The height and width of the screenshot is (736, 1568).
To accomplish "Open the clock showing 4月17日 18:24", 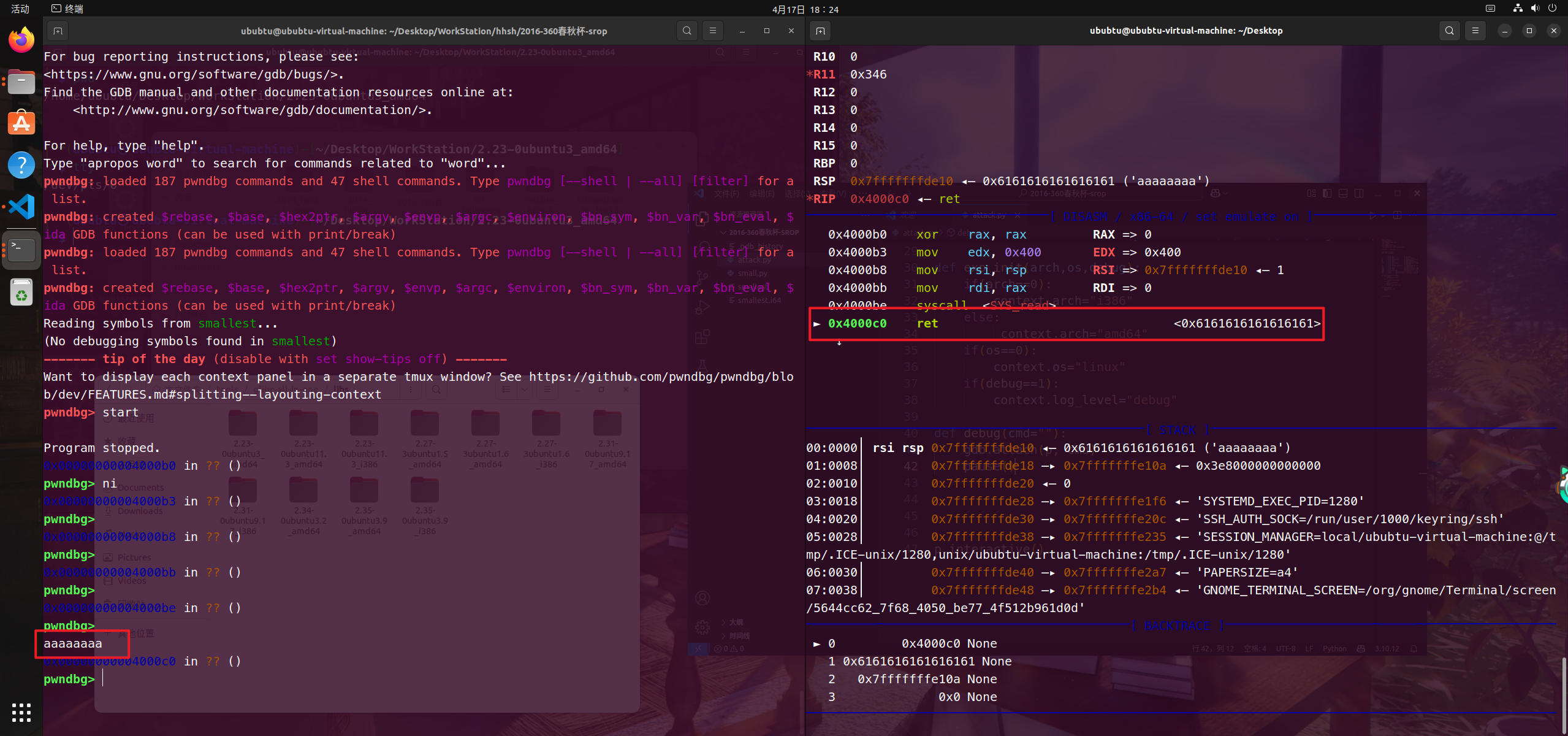I will (x=805, y=9).
